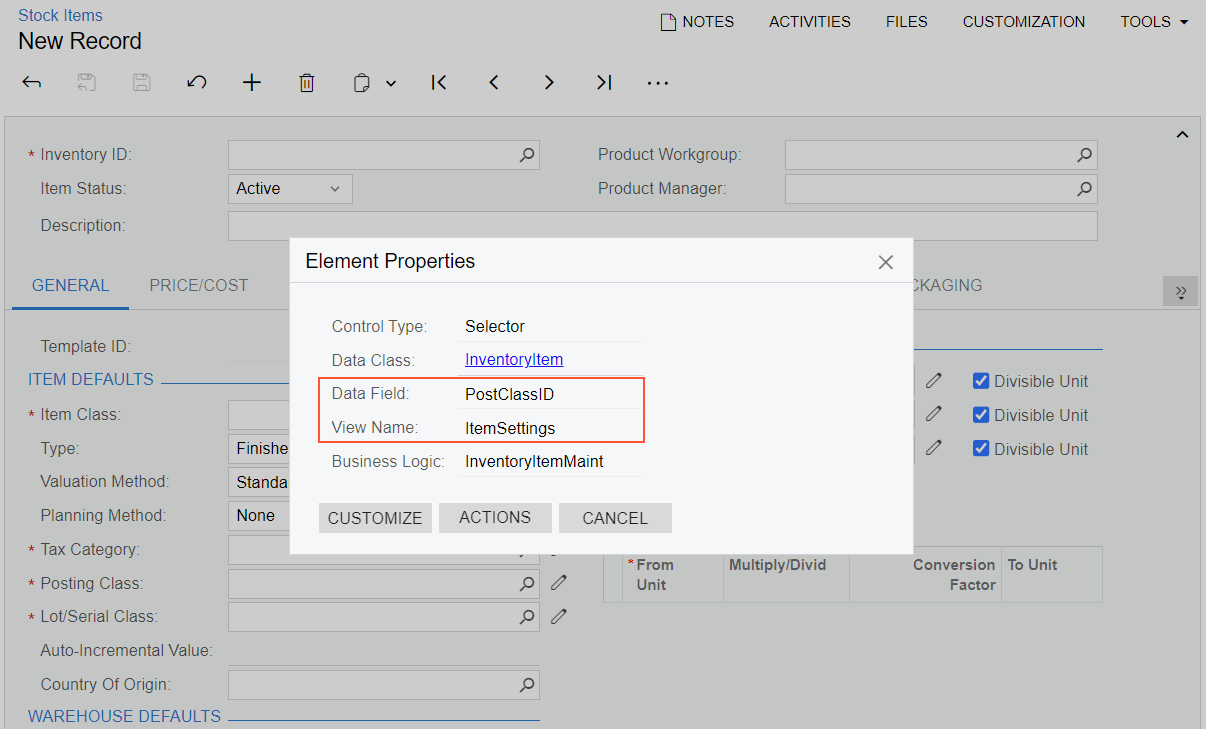The image size is (1206, 729).
Task: Go to first record icon
Action: tap(439, 83)
